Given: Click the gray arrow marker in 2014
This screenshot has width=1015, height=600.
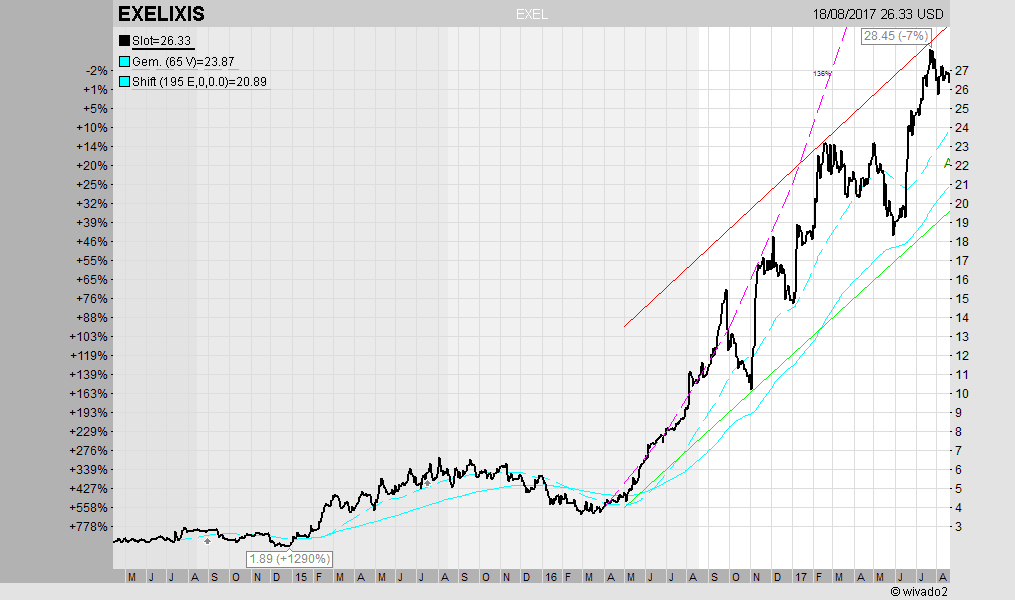Looking at the screenshot, I should [x=207, y=540].
